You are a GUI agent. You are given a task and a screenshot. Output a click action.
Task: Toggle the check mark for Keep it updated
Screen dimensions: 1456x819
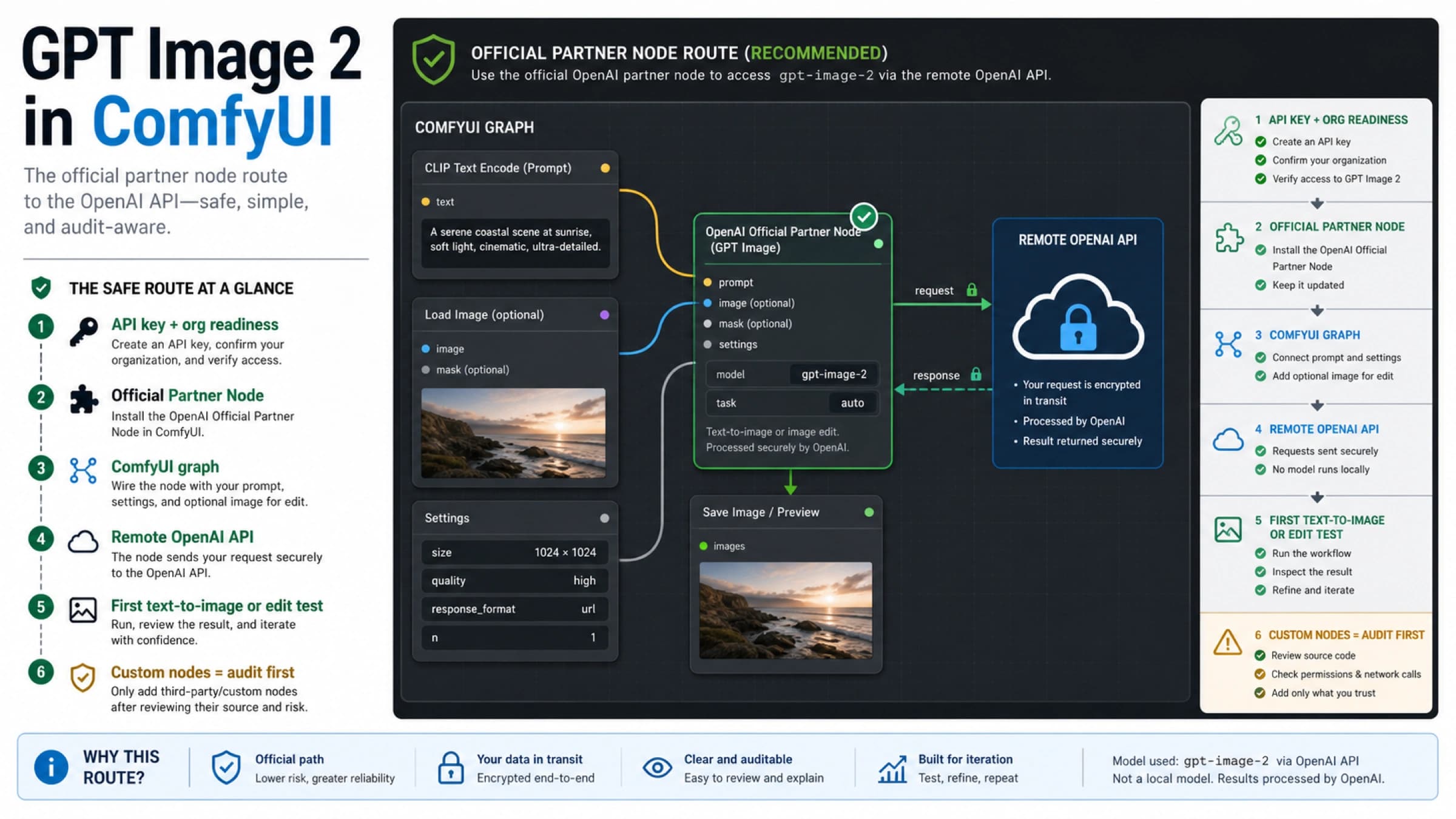pos(1261,285)
